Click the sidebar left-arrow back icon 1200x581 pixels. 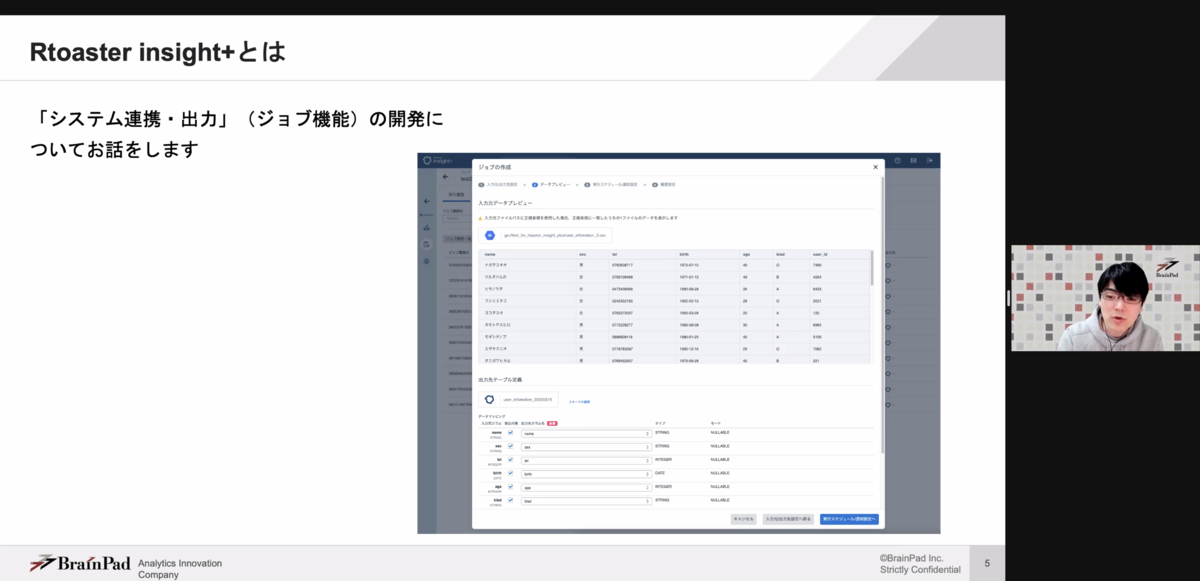pos(427,201)
